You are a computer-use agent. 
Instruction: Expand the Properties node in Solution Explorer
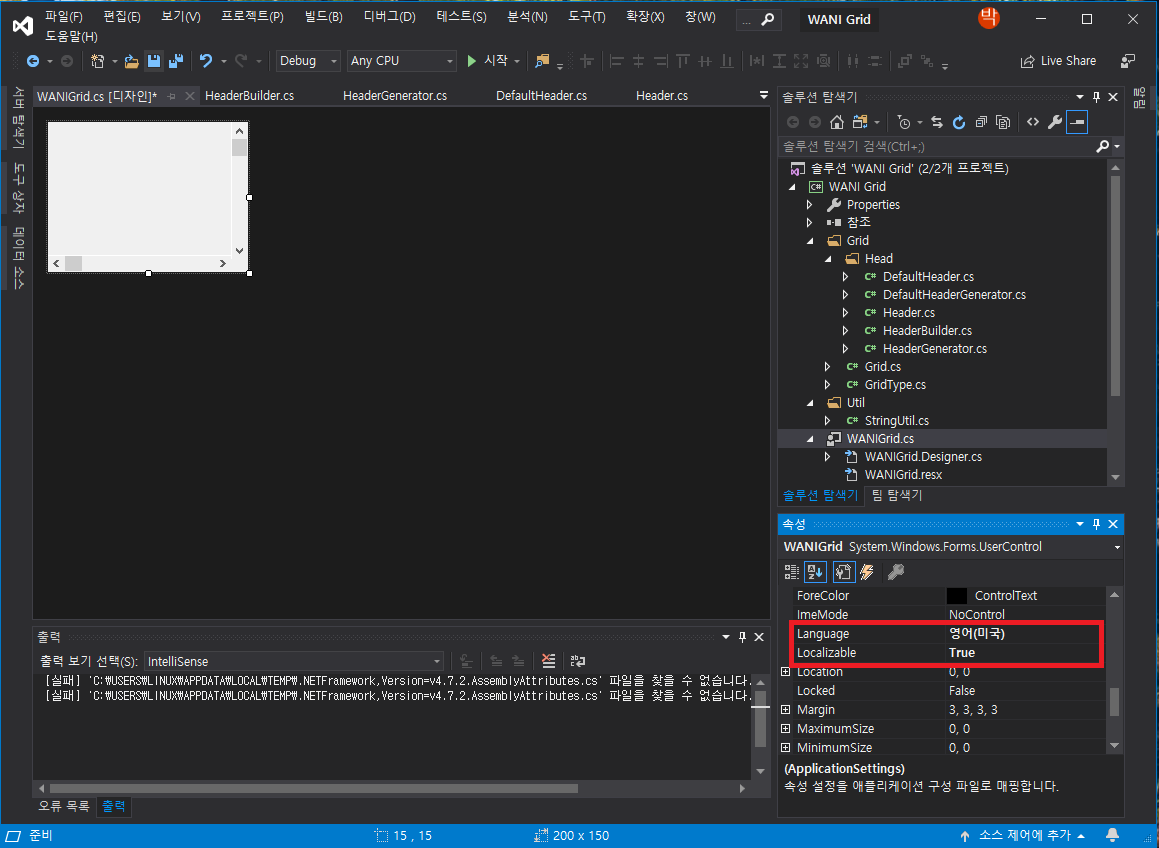[x=809, y=205]
